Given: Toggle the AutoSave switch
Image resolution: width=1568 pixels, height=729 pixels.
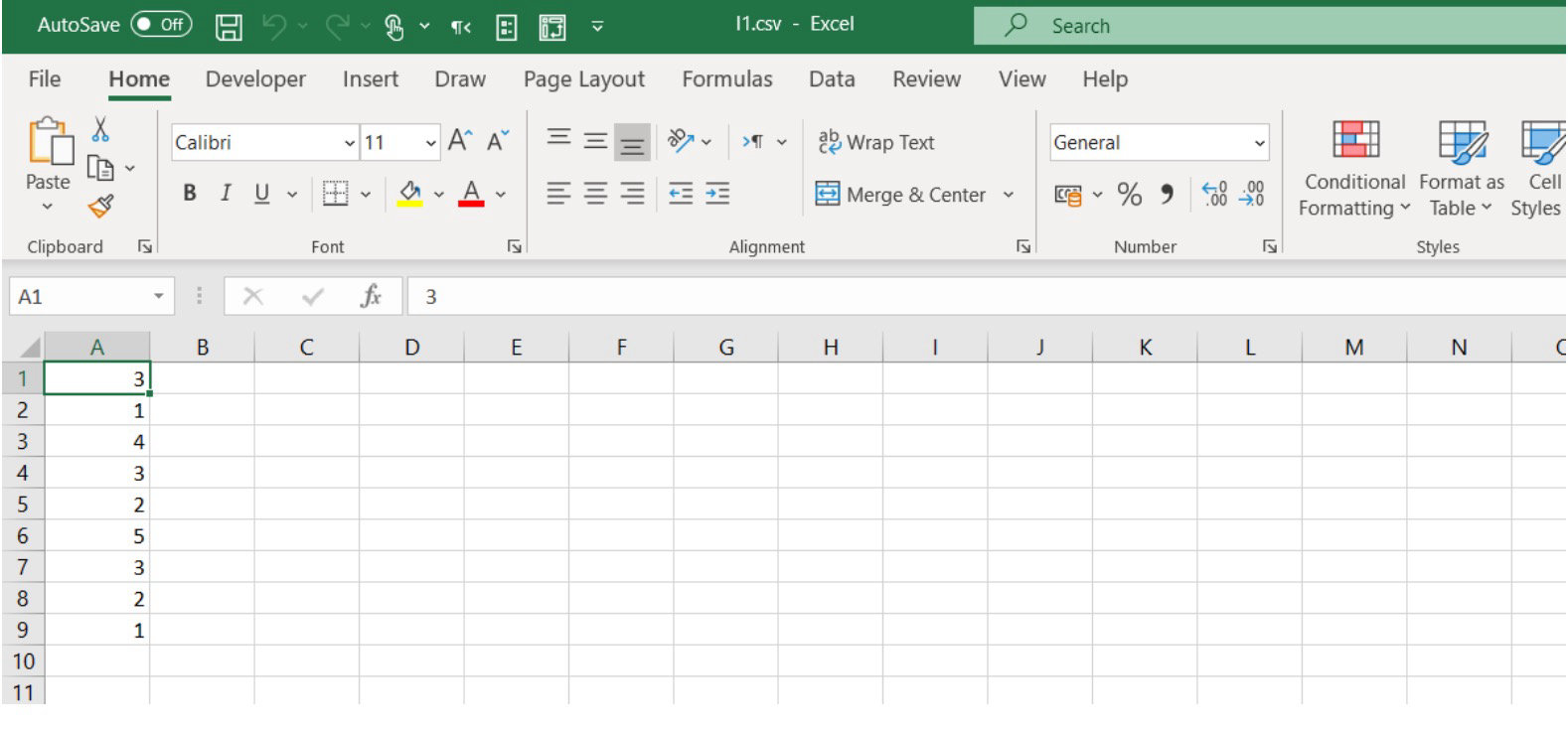Looking at the screenshot, I should [161, 25].
